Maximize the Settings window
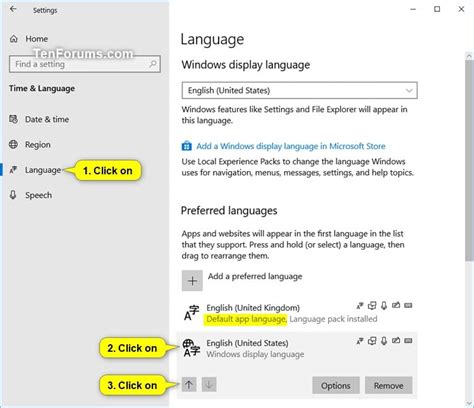The height and width of the screenshot is (408, 474). point(437,9)
